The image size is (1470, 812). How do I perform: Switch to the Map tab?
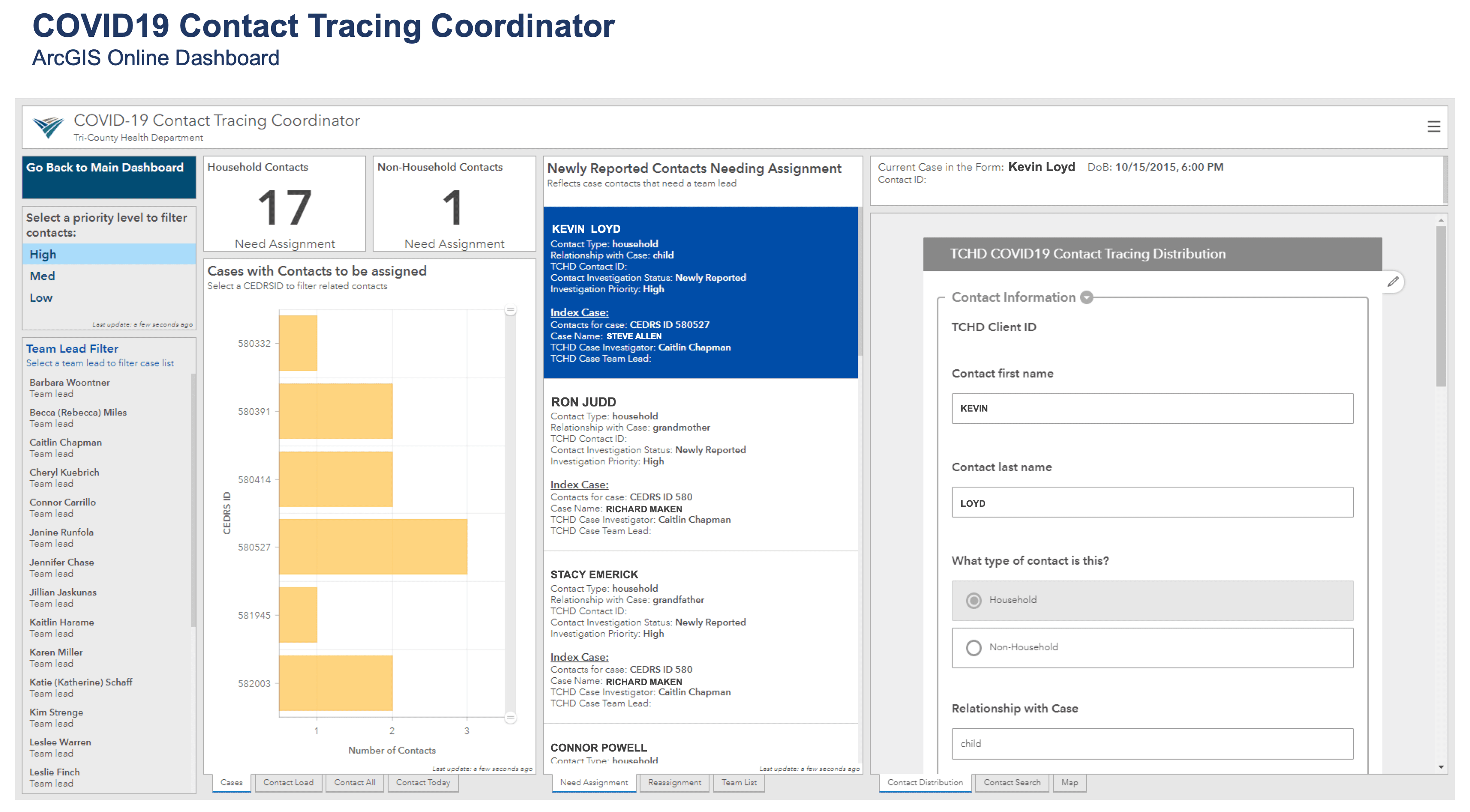click(x=1069, y=782)
